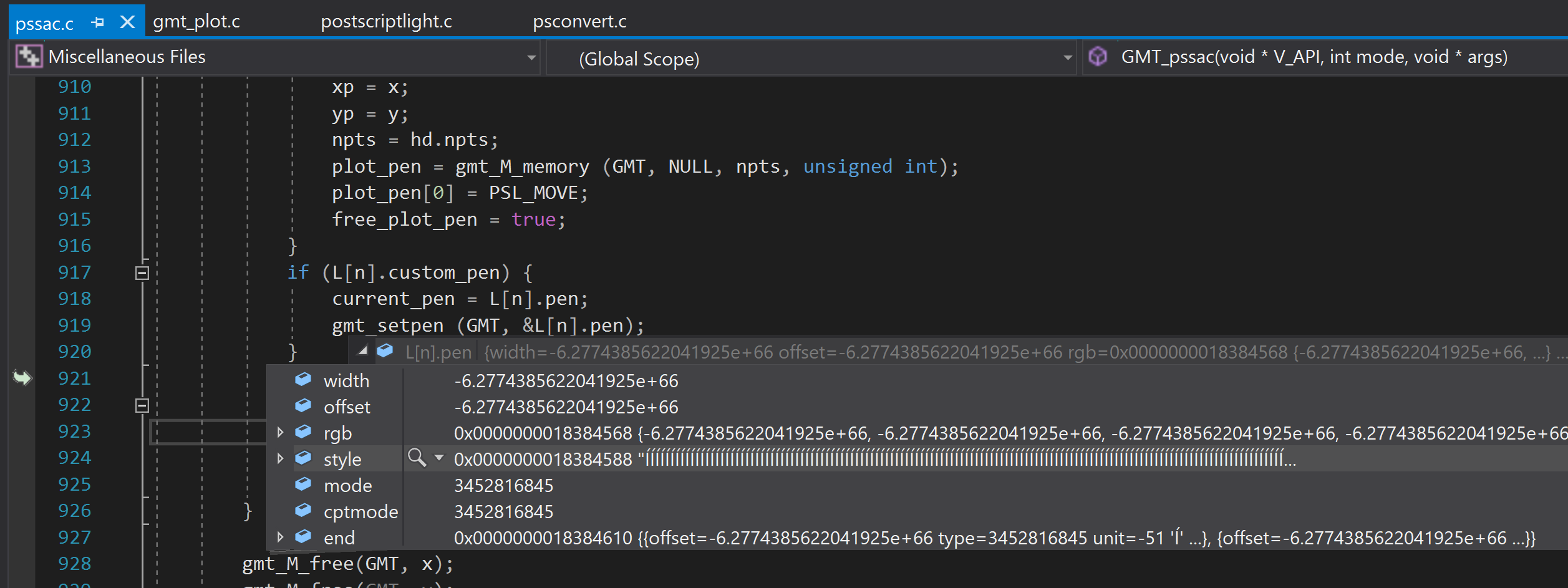This screenshot has height=588, width=1568.
Task: Switch to the psconvert.c tab
Action: click(x=580, y=21)
